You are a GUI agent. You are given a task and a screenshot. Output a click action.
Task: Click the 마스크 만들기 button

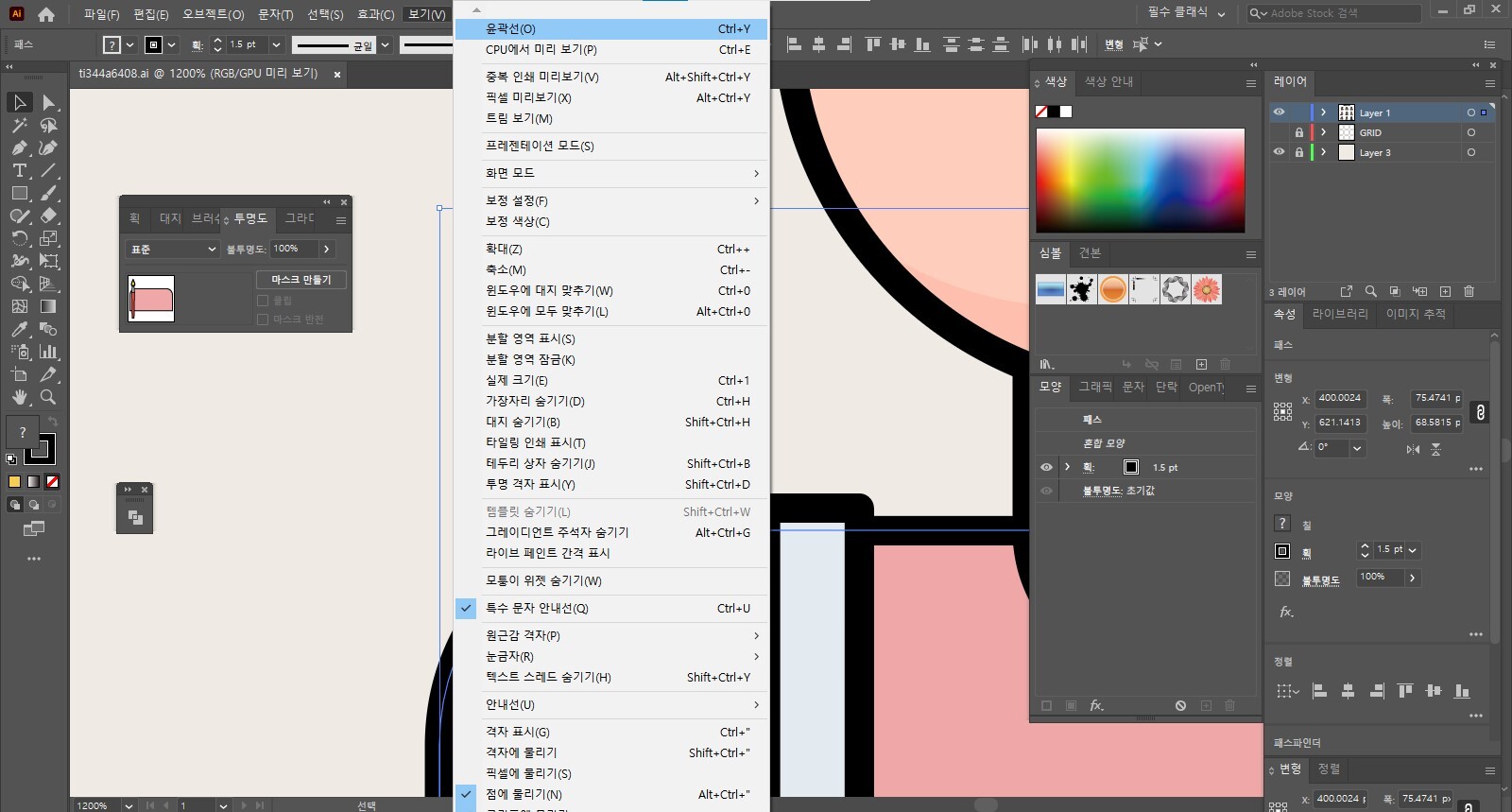coord(301,280)
